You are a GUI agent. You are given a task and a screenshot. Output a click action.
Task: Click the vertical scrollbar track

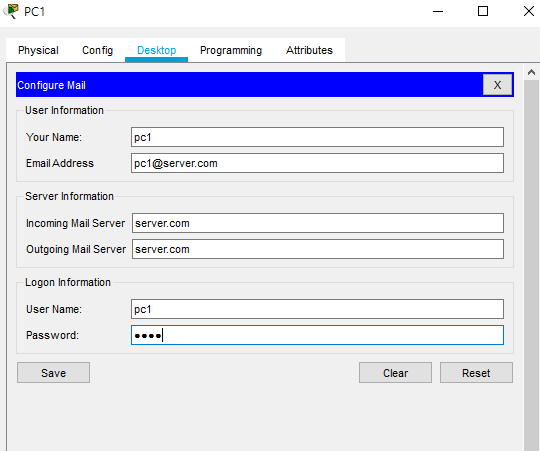[531, 265]
